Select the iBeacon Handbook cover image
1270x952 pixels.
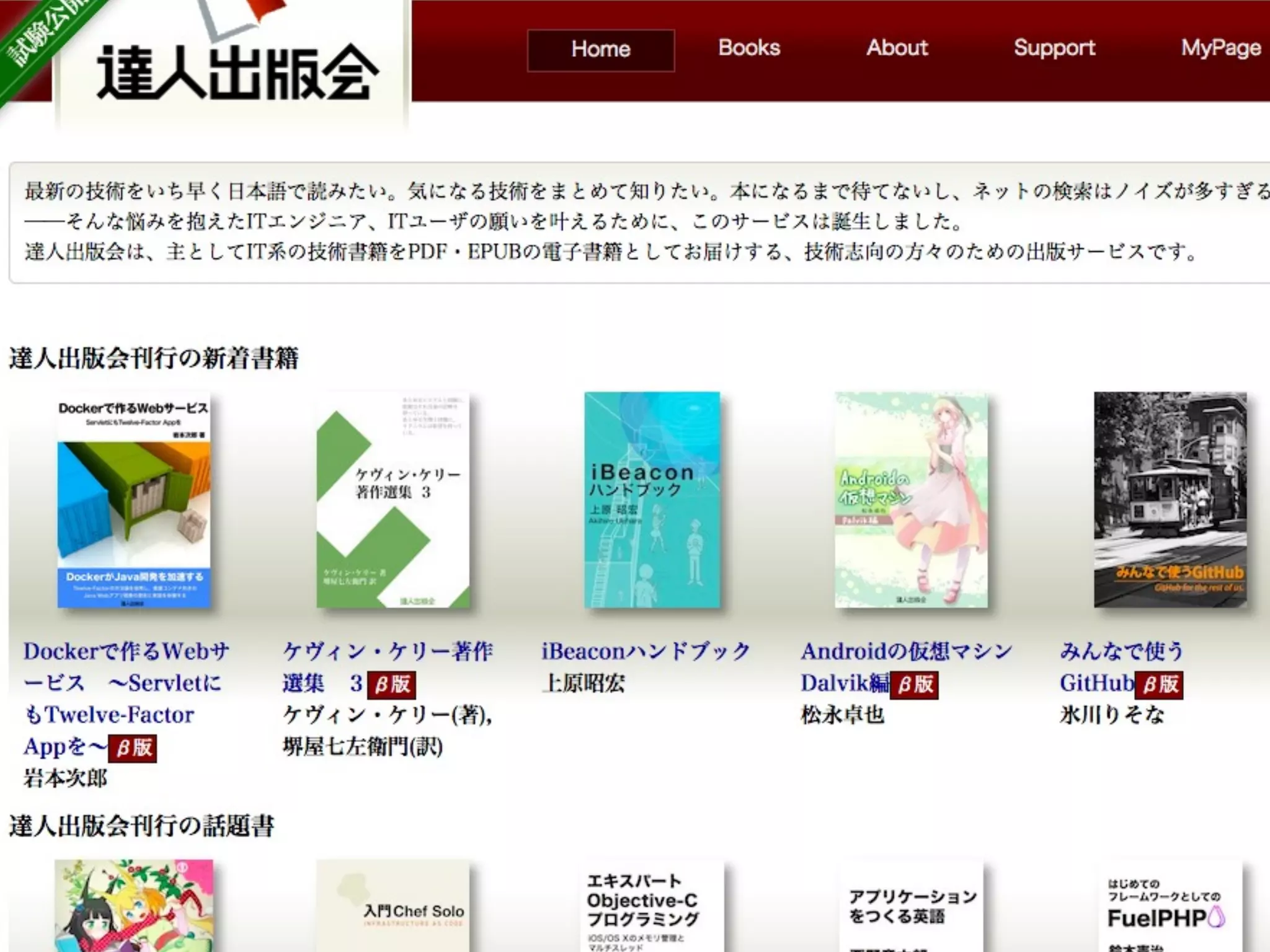click(x=652, y=500)
